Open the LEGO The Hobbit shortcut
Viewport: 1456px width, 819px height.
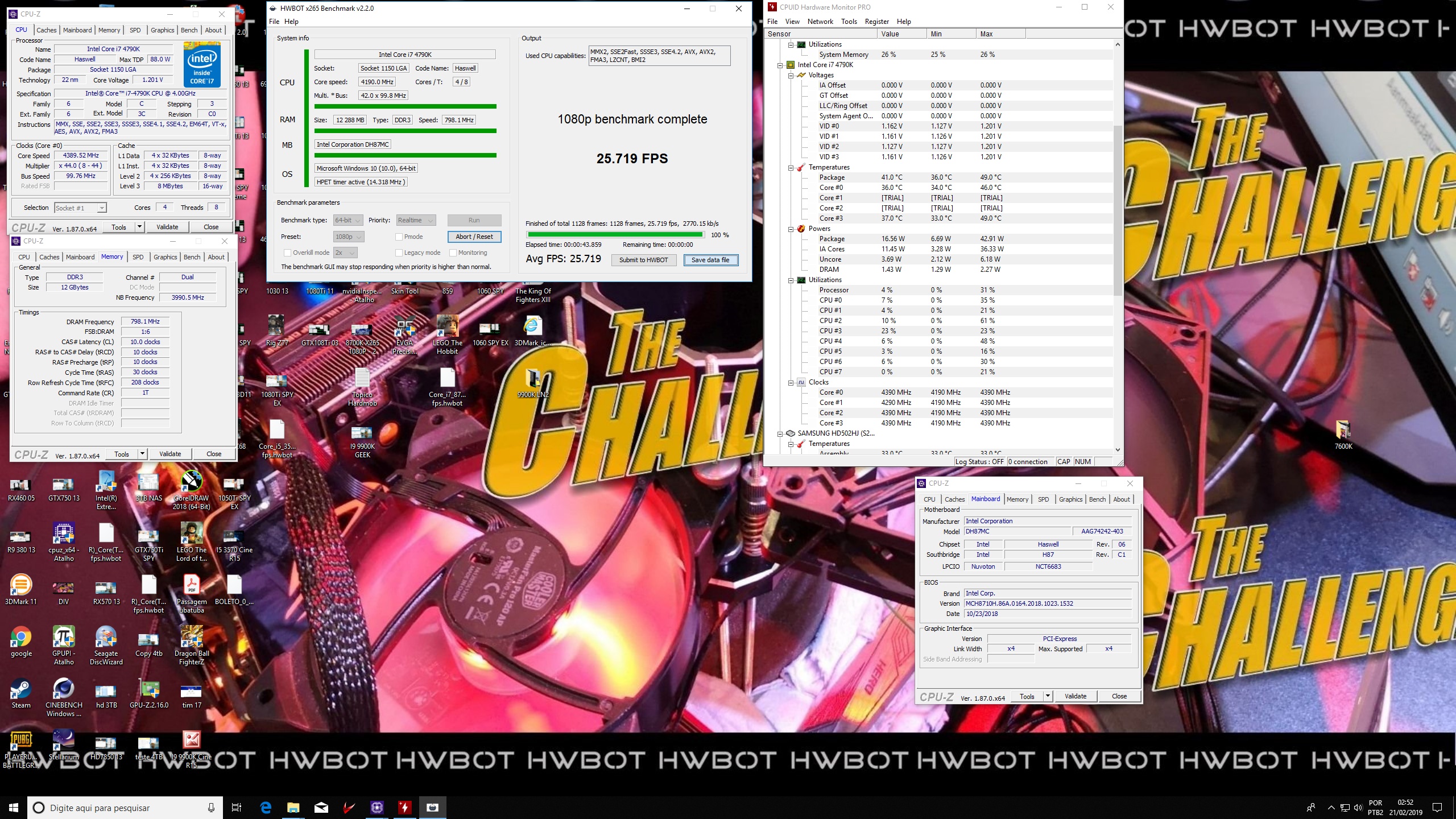tap(448, 336)
